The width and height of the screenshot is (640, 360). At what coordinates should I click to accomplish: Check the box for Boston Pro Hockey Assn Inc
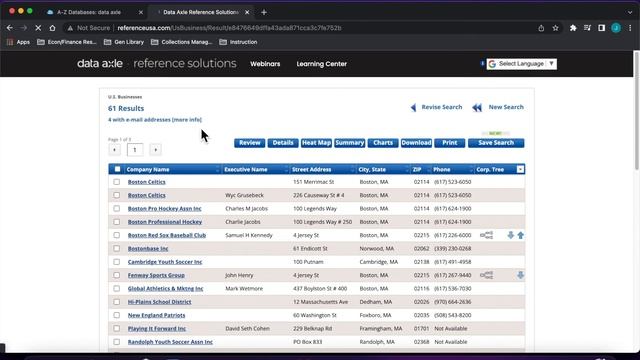(x=117, y=209)
